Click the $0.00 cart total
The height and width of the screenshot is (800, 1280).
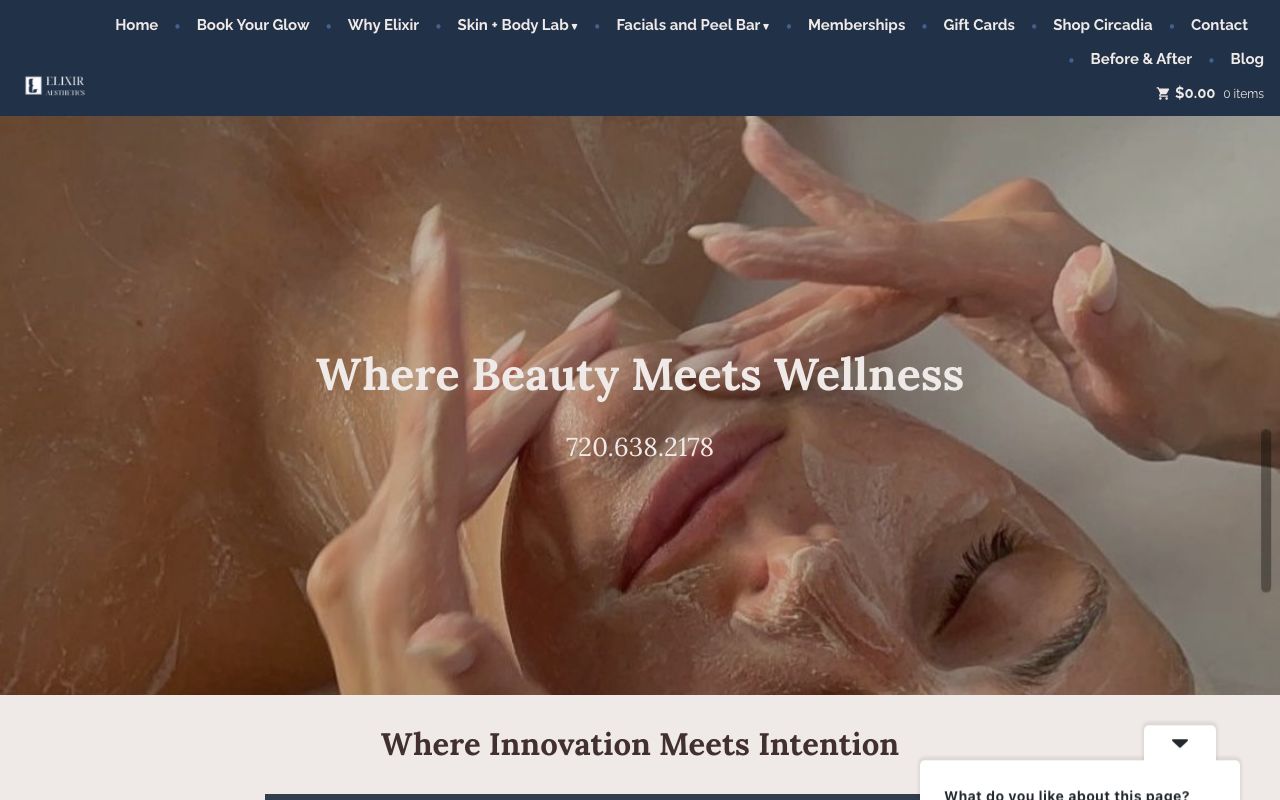pos(1195,93)
